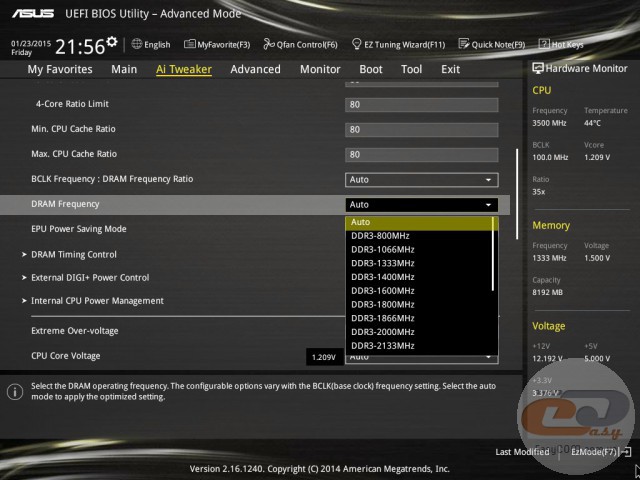
Task: Click CPU temperature 44°C value
Action: click(593, 123)
